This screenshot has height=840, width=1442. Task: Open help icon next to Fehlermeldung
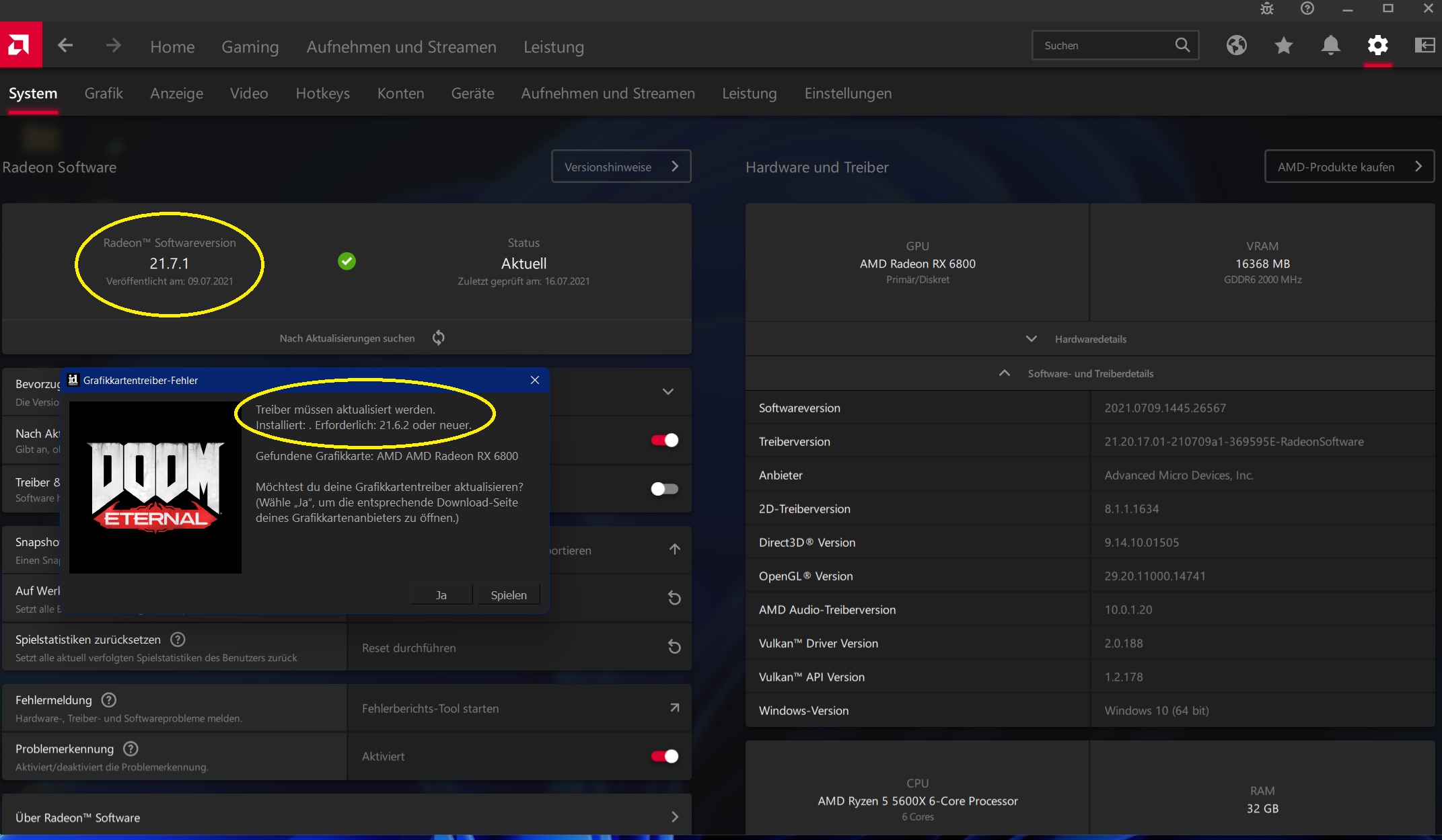coord(108,700)
